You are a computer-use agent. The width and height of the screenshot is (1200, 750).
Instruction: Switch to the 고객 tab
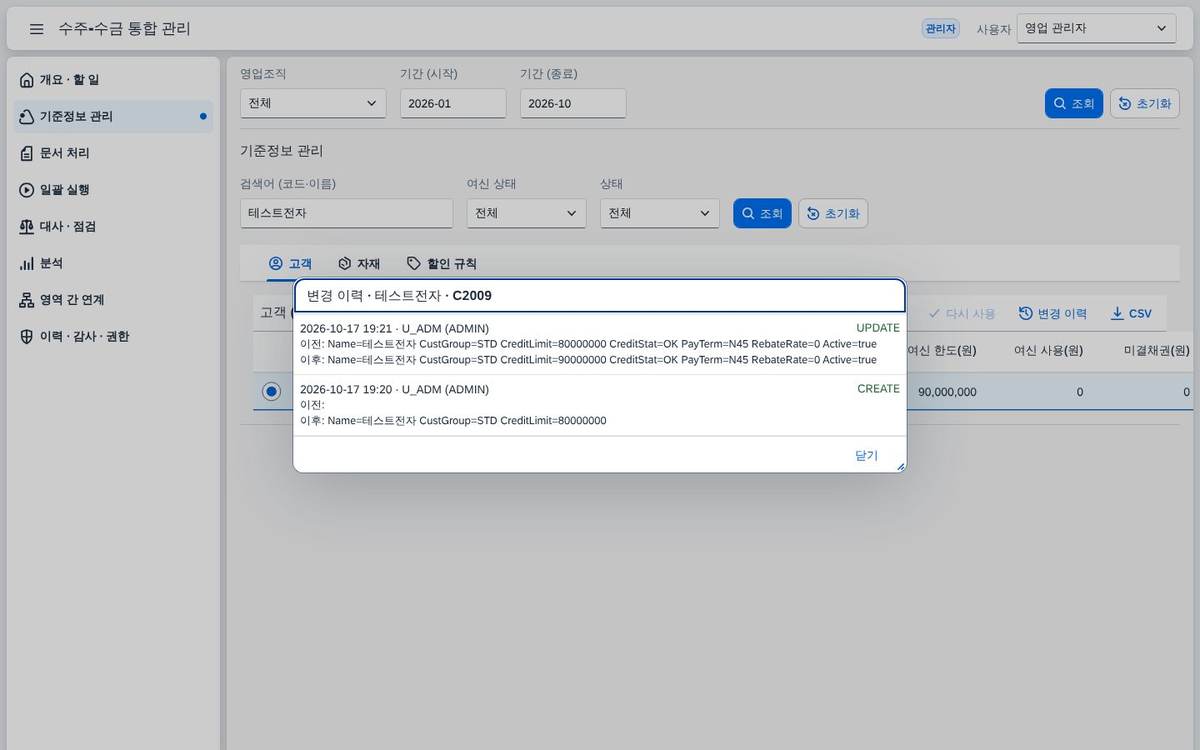290,264
